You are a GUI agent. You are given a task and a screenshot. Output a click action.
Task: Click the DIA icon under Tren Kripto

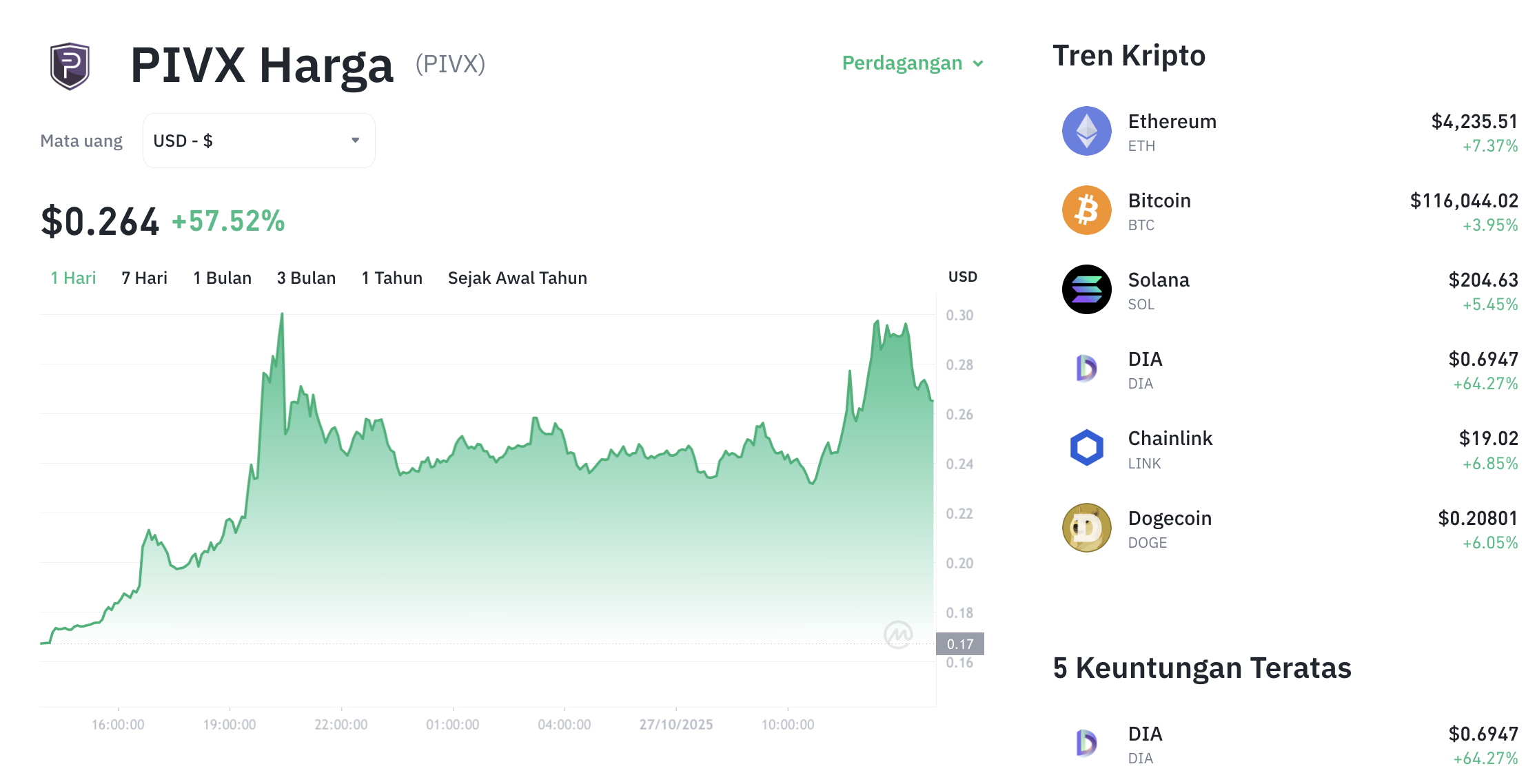coord(1086,369)
